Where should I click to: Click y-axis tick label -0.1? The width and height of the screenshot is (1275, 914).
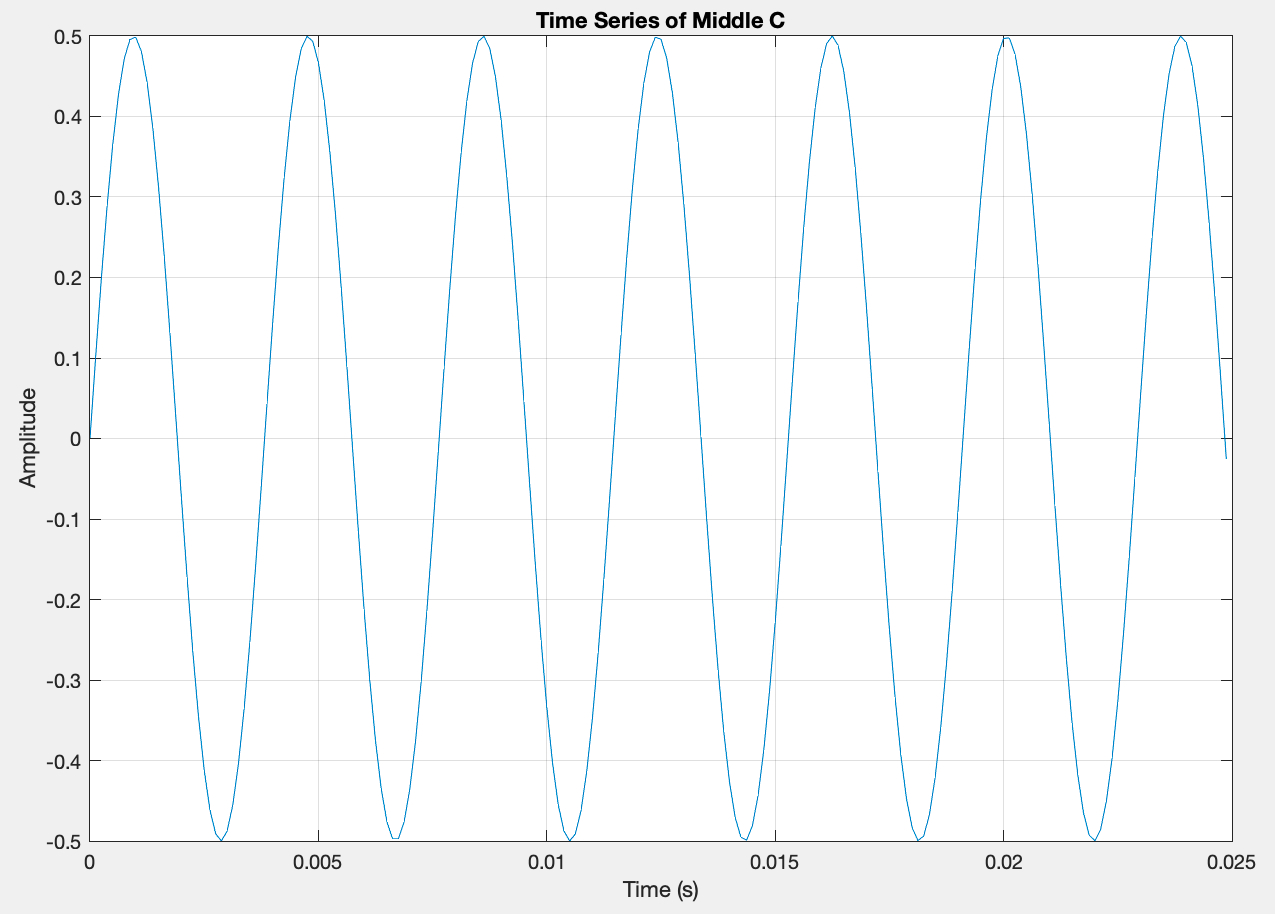pyautogui.click(x=64, y=519)
